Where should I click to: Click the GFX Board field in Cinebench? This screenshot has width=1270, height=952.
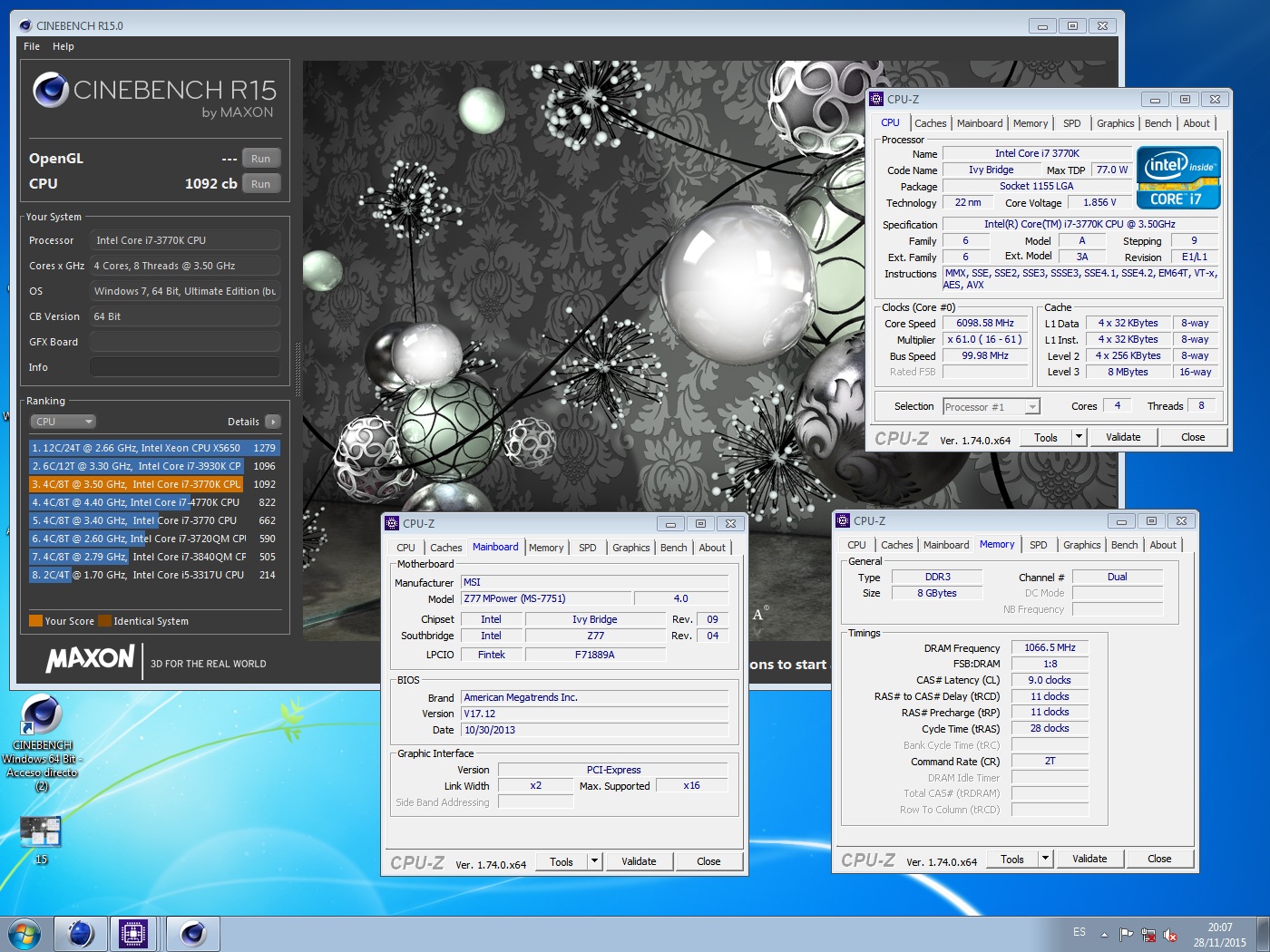(x=184, y=342)
